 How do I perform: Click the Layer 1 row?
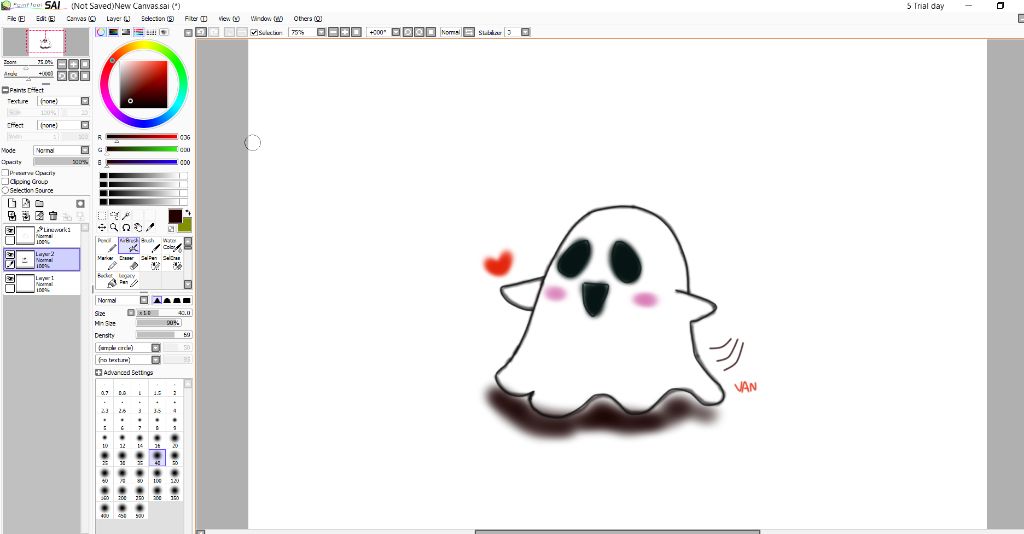[42, 283]
